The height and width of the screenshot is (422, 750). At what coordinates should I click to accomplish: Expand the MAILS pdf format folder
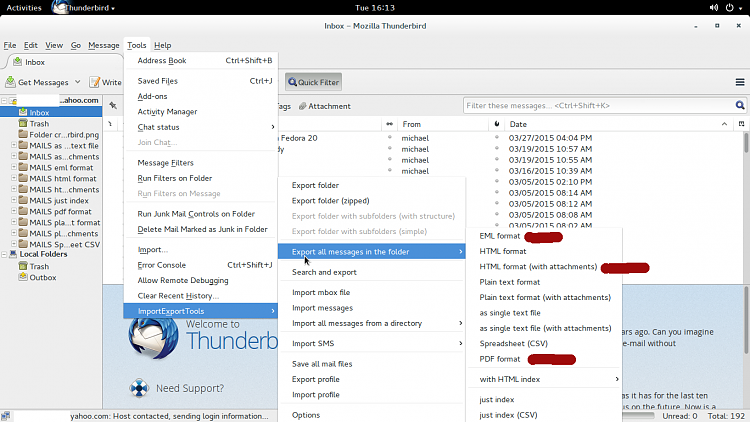[14, 211]
